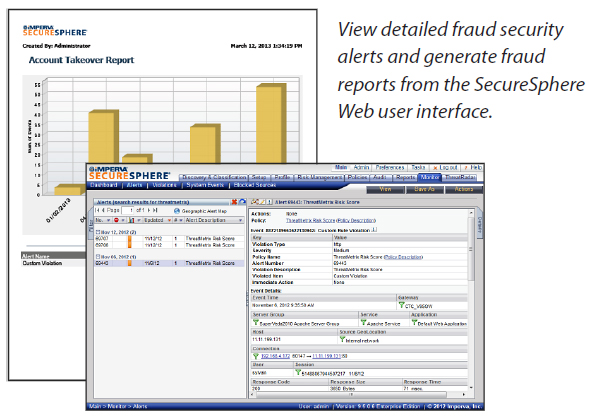Go to first page of alerts list
589x418 pixels.
point(97,210)
